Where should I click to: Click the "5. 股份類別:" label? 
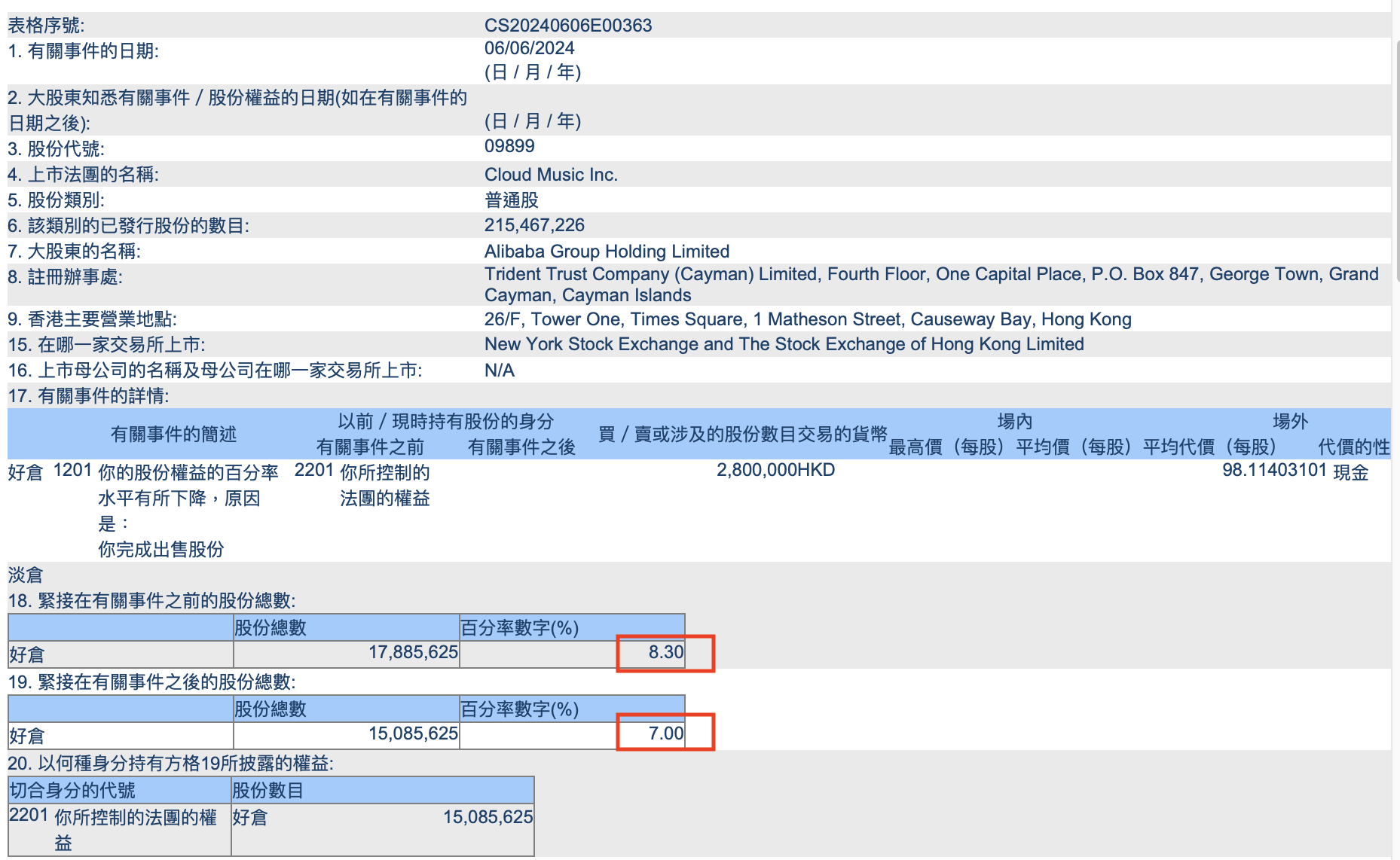(x=56, y=200)
